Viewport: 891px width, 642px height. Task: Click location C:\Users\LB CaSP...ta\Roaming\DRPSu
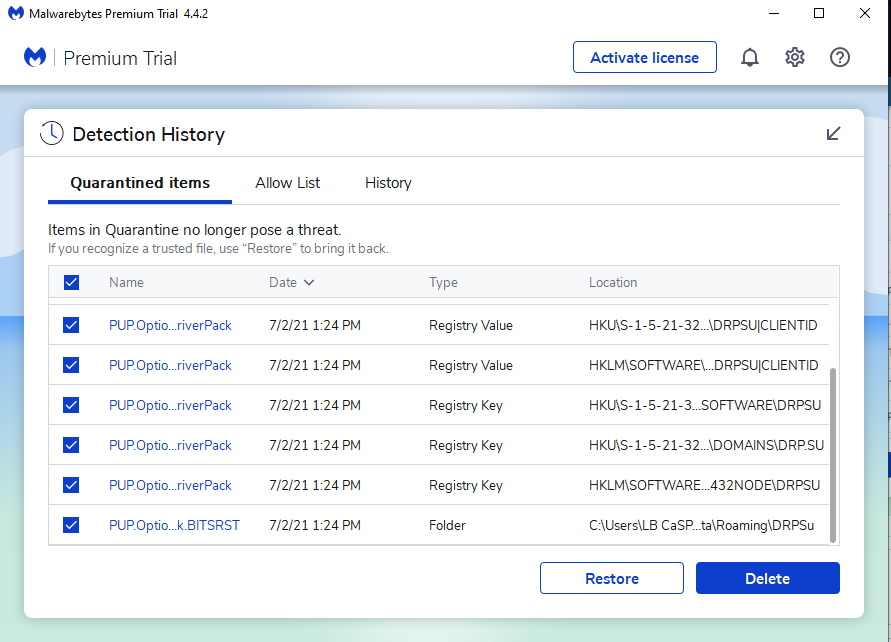[x=701, y=525]
